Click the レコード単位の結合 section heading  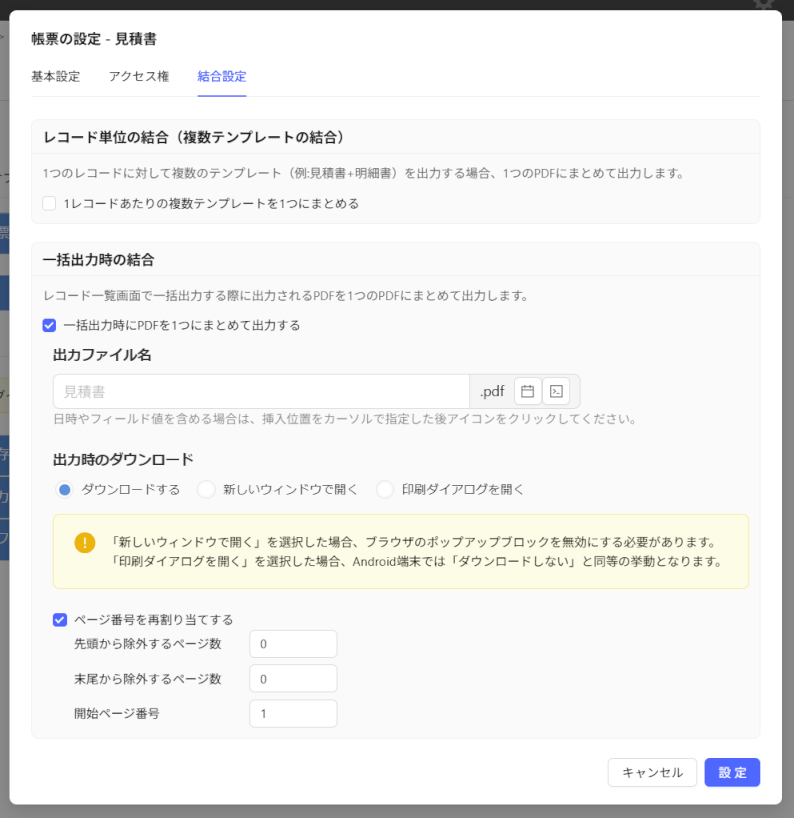coord(194,137)
